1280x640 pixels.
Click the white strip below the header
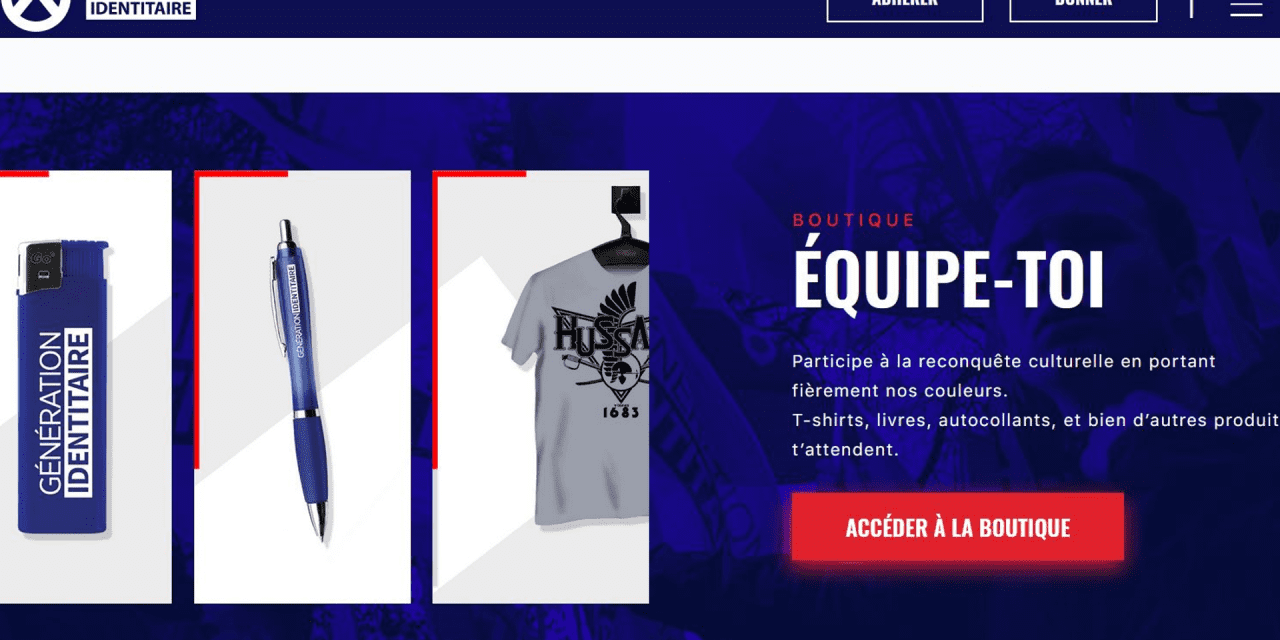tap(640, 65)
